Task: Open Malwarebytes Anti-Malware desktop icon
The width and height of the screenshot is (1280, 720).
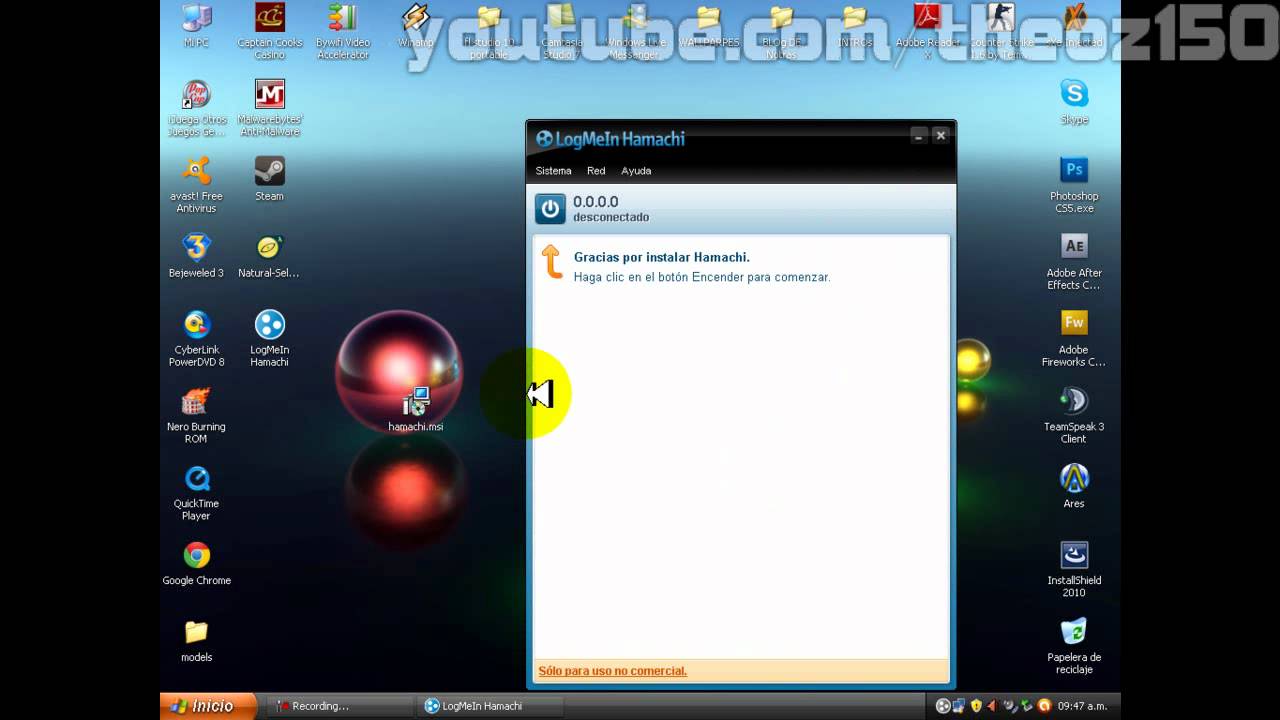Action: pyautogui.click(x=269, y=108)
